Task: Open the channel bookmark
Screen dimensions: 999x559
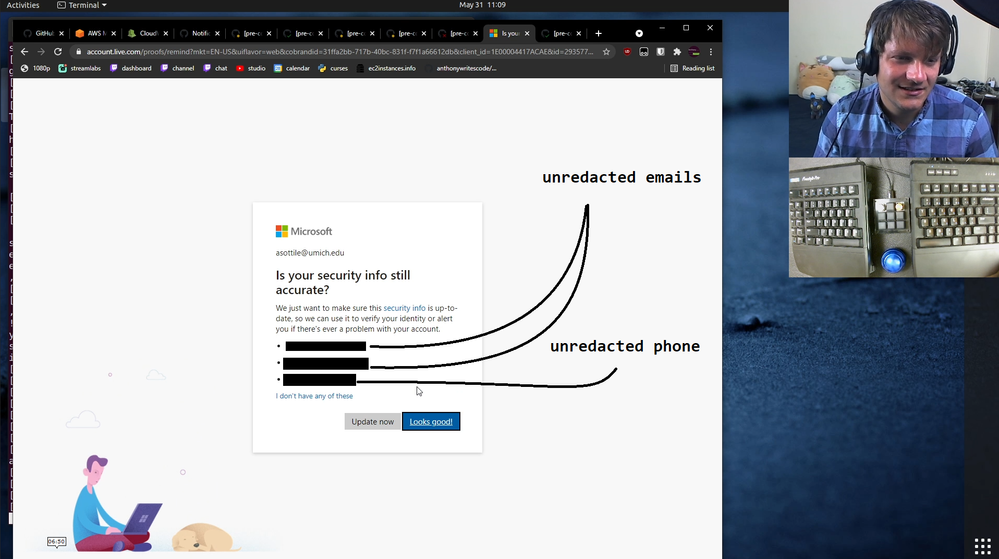Action: [178, 68]
